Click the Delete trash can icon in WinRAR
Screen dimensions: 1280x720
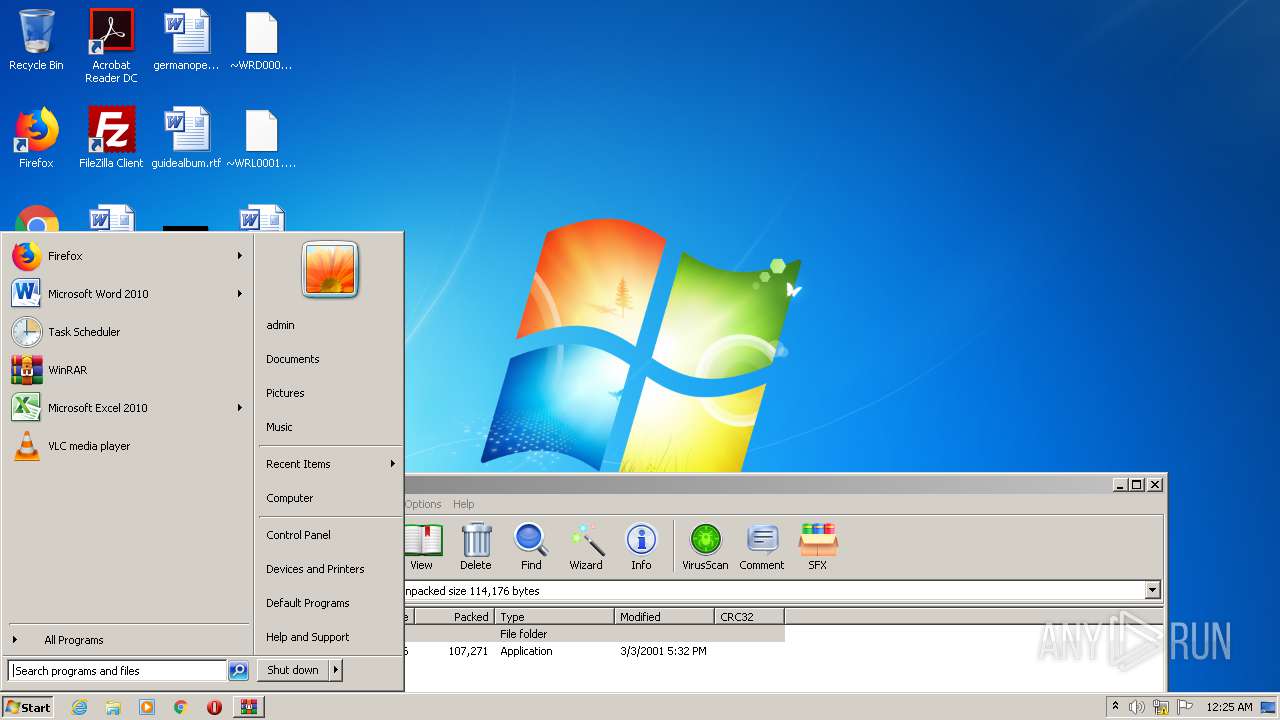[x=476, y=547]
